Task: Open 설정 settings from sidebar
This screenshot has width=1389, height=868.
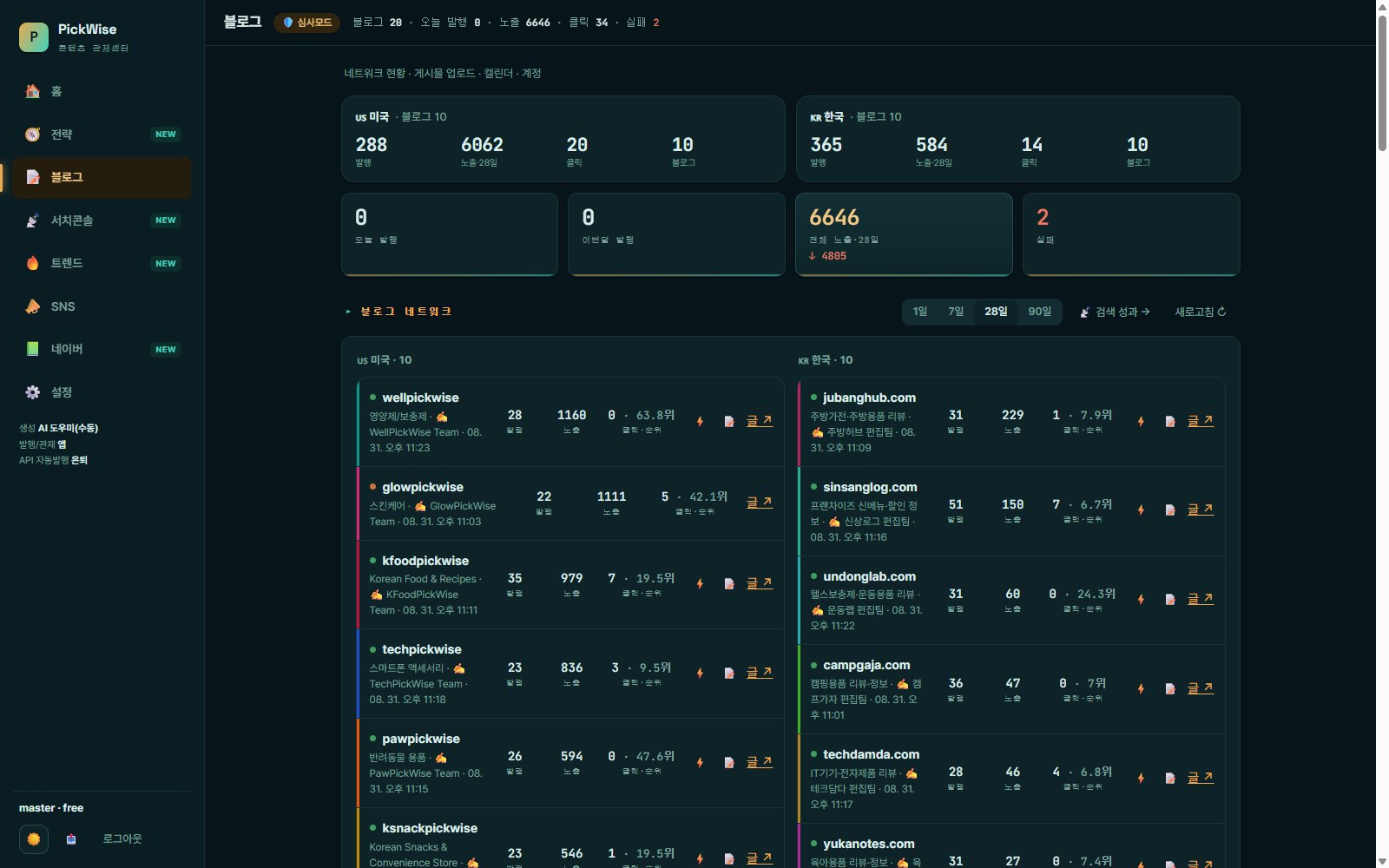Action: pos(102,392)
